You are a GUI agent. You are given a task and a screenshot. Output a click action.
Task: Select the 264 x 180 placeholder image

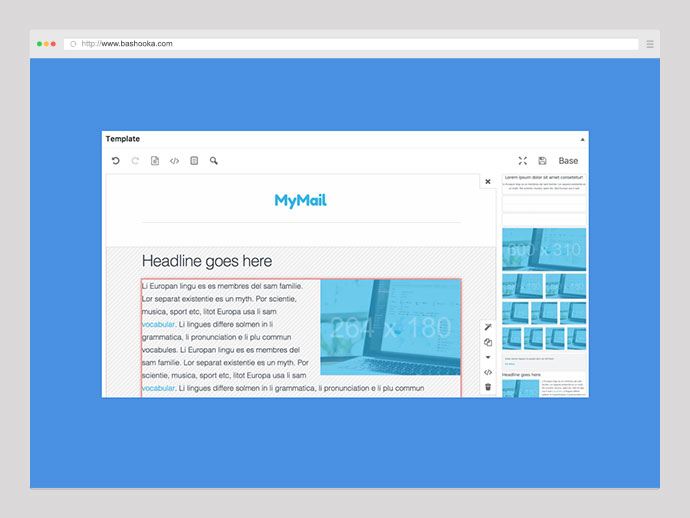(390, 327)
